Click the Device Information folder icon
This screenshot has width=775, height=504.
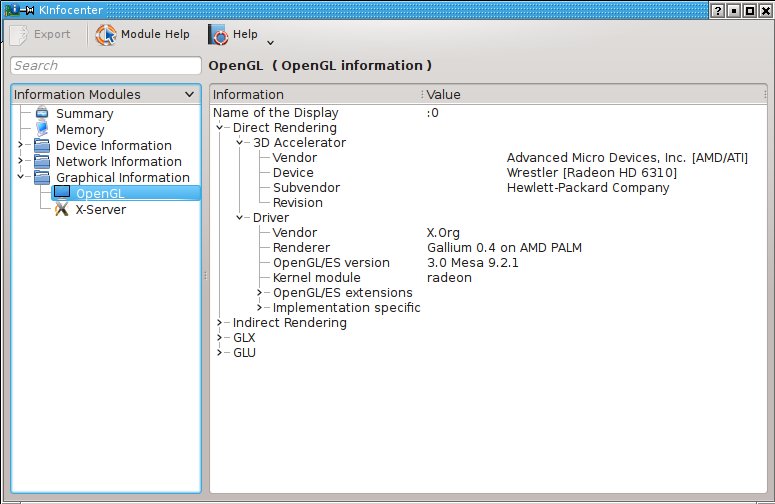(x=43, y=146)
